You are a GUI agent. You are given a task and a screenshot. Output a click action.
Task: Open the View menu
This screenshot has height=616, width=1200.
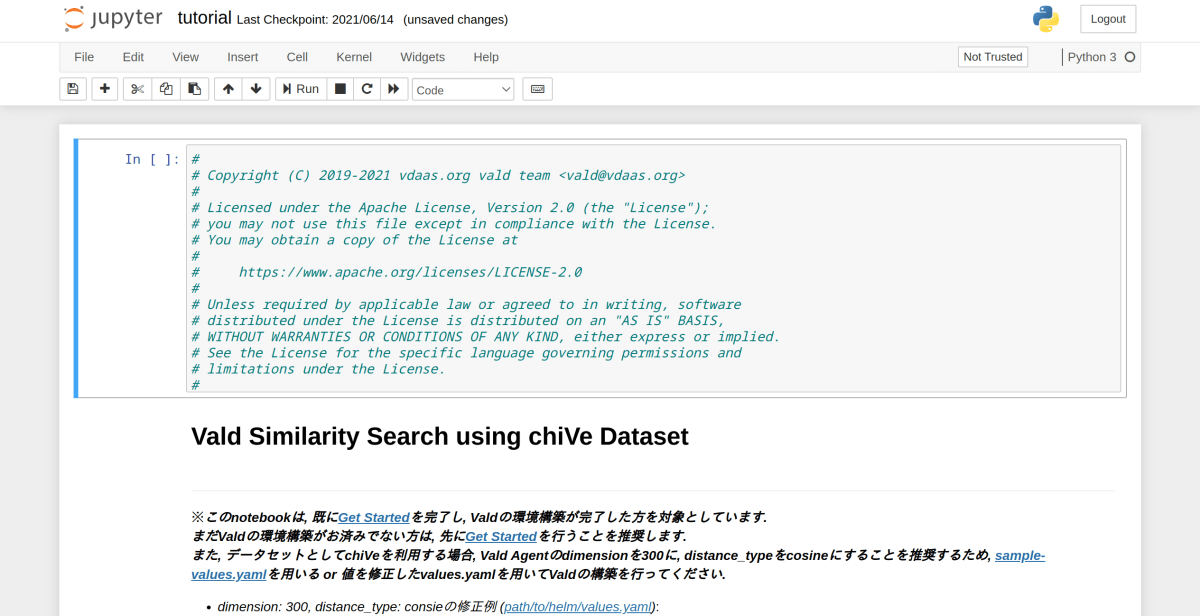(x=185, y=57)
